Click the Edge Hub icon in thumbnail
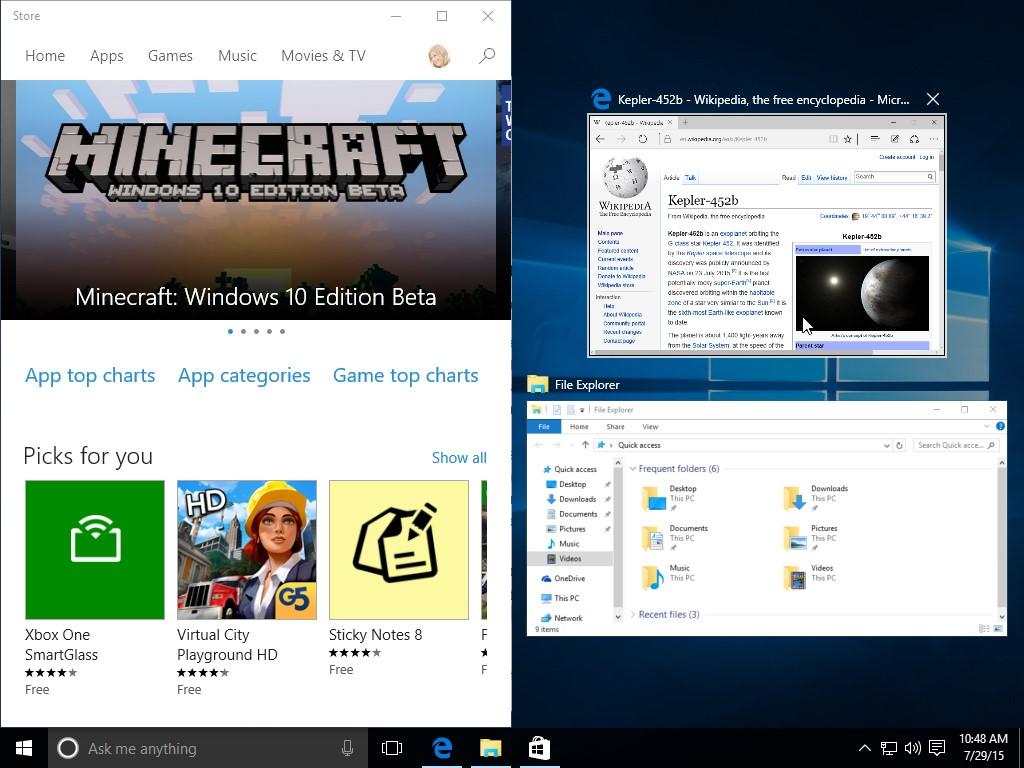 point(875,139)
